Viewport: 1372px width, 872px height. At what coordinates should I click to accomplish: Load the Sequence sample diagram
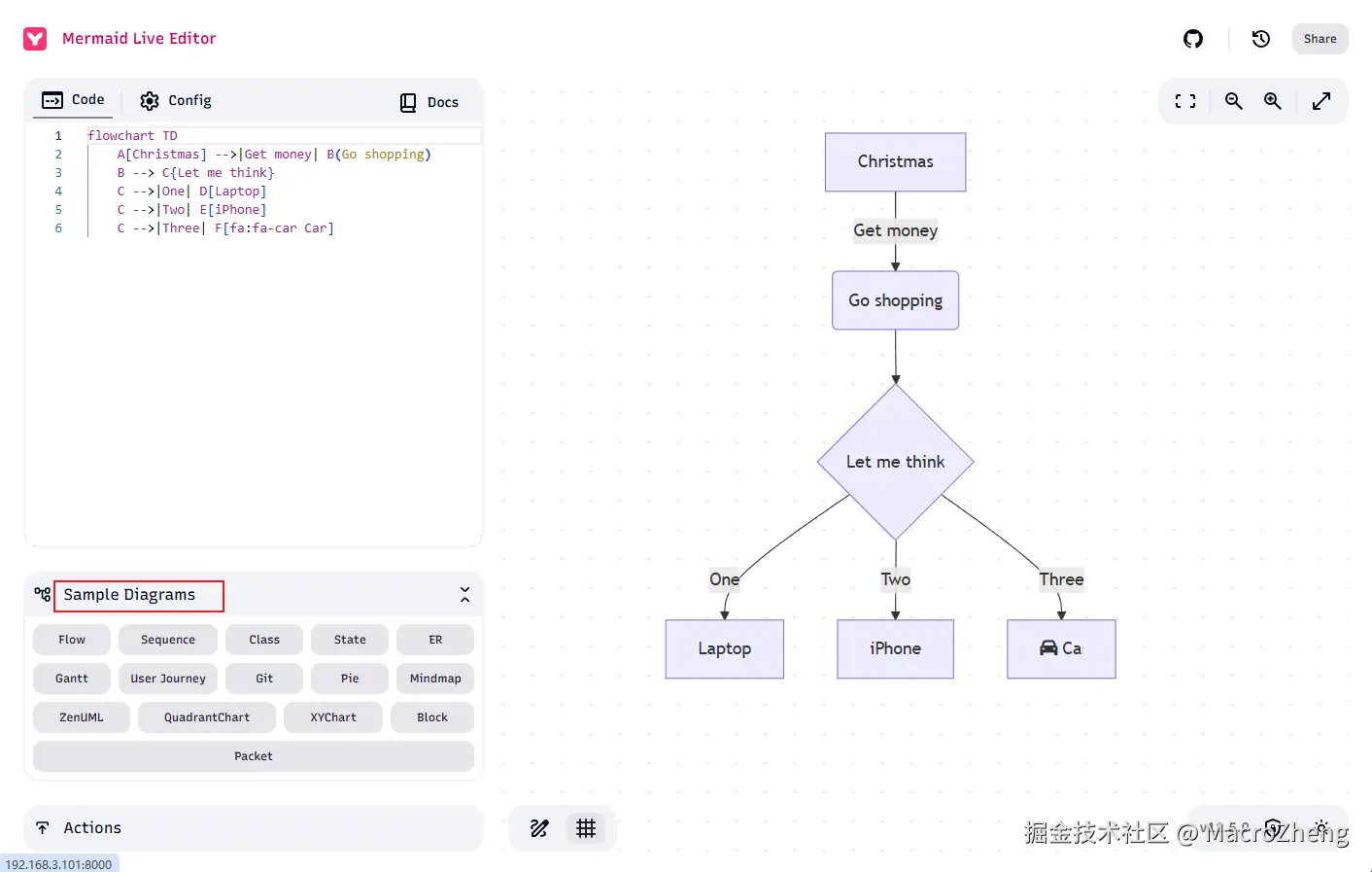pos(168,640)
